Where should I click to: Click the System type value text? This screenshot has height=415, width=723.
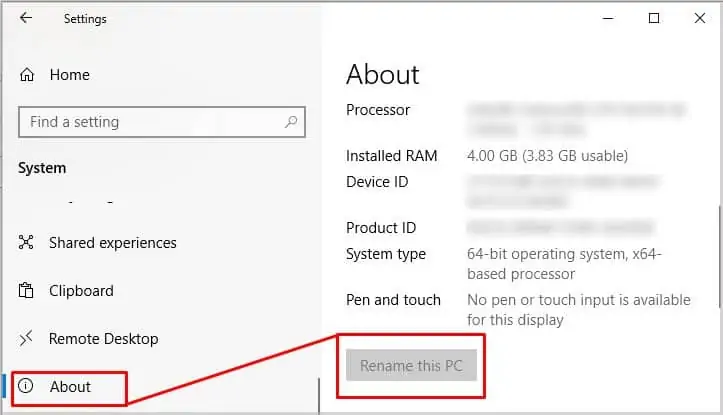tap(564, 264)
